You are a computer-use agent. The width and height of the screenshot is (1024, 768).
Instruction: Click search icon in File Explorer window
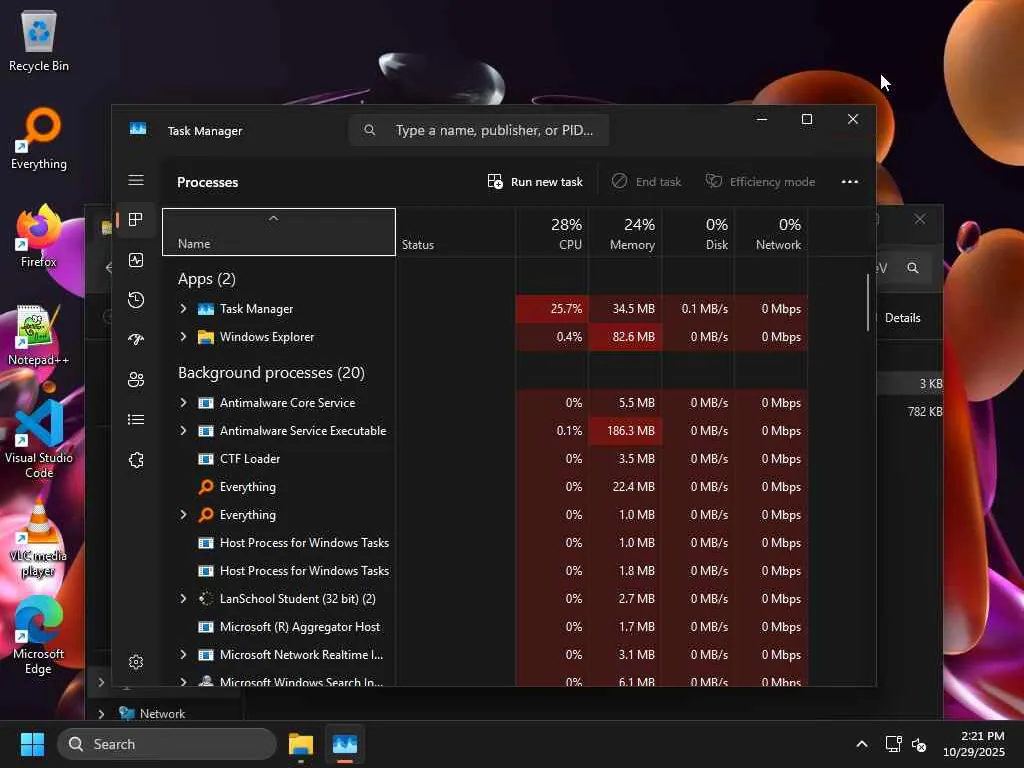pyautogui.click(x=913, y=268)
